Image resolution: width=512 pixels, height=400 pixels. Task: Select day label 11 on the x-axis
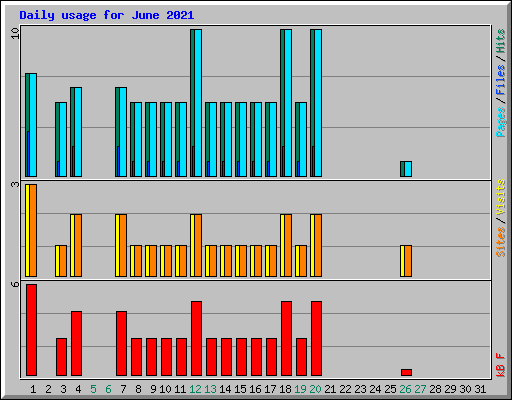[x=180, y=389]
